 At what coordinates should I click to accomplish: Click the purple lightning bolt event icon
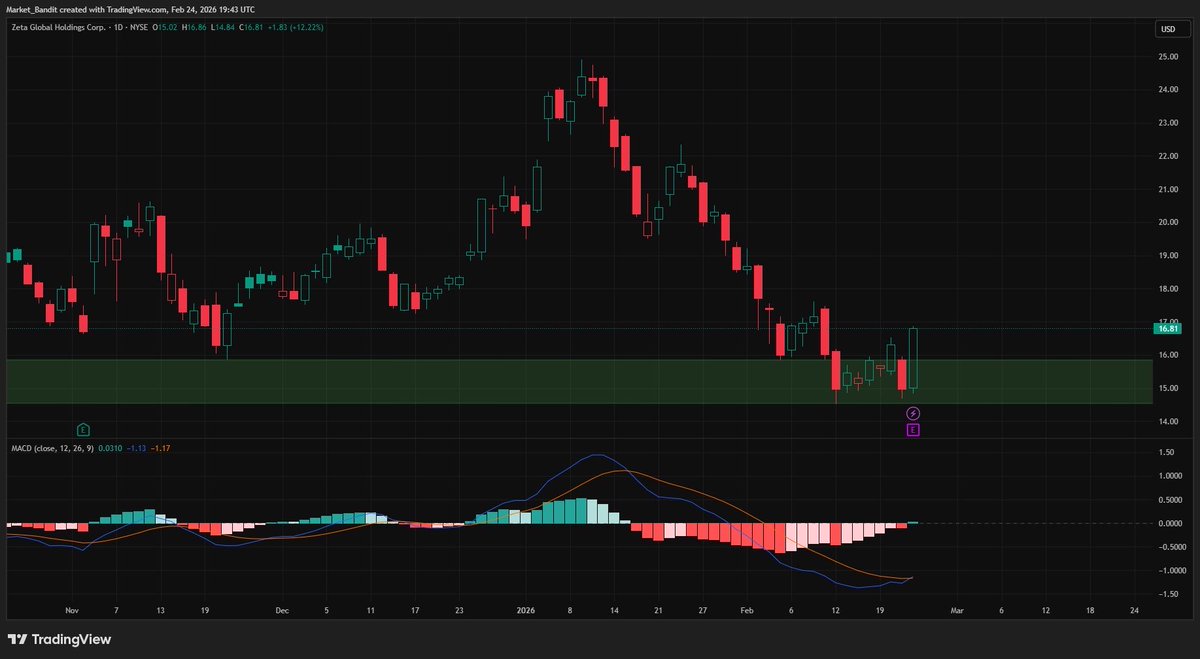(913, 411)
